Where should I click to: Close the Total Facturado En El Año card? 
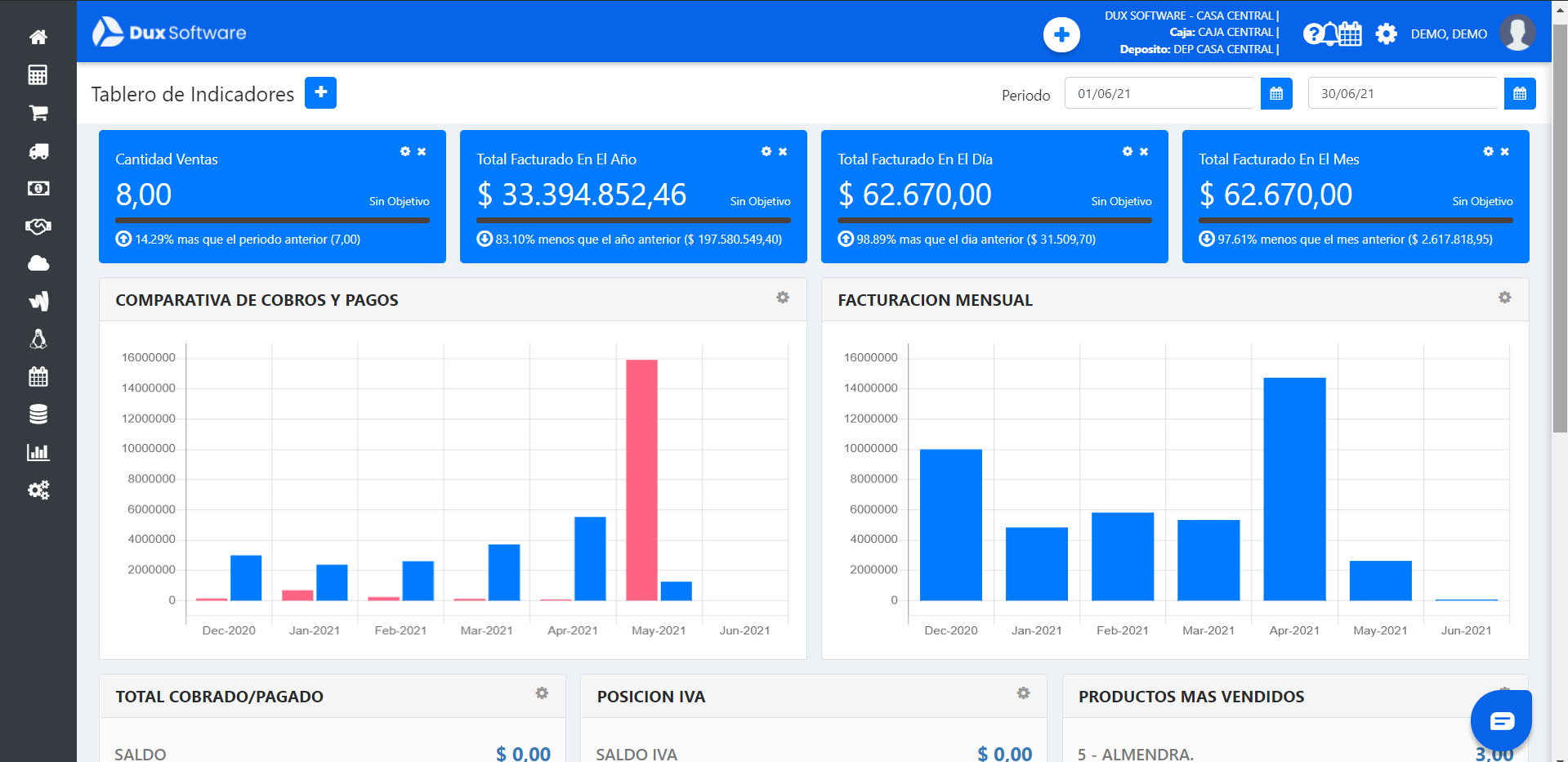point(783,151)
